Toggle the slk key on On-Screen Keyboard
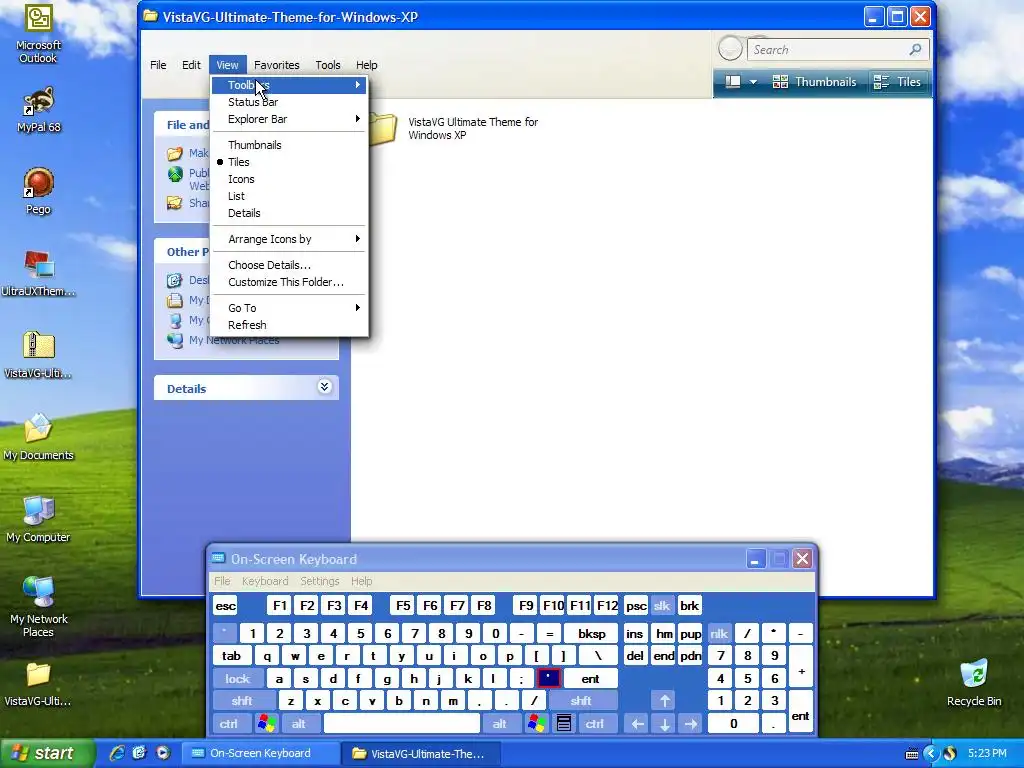This screenshot has height=768, width=1024. coord(662,606)
